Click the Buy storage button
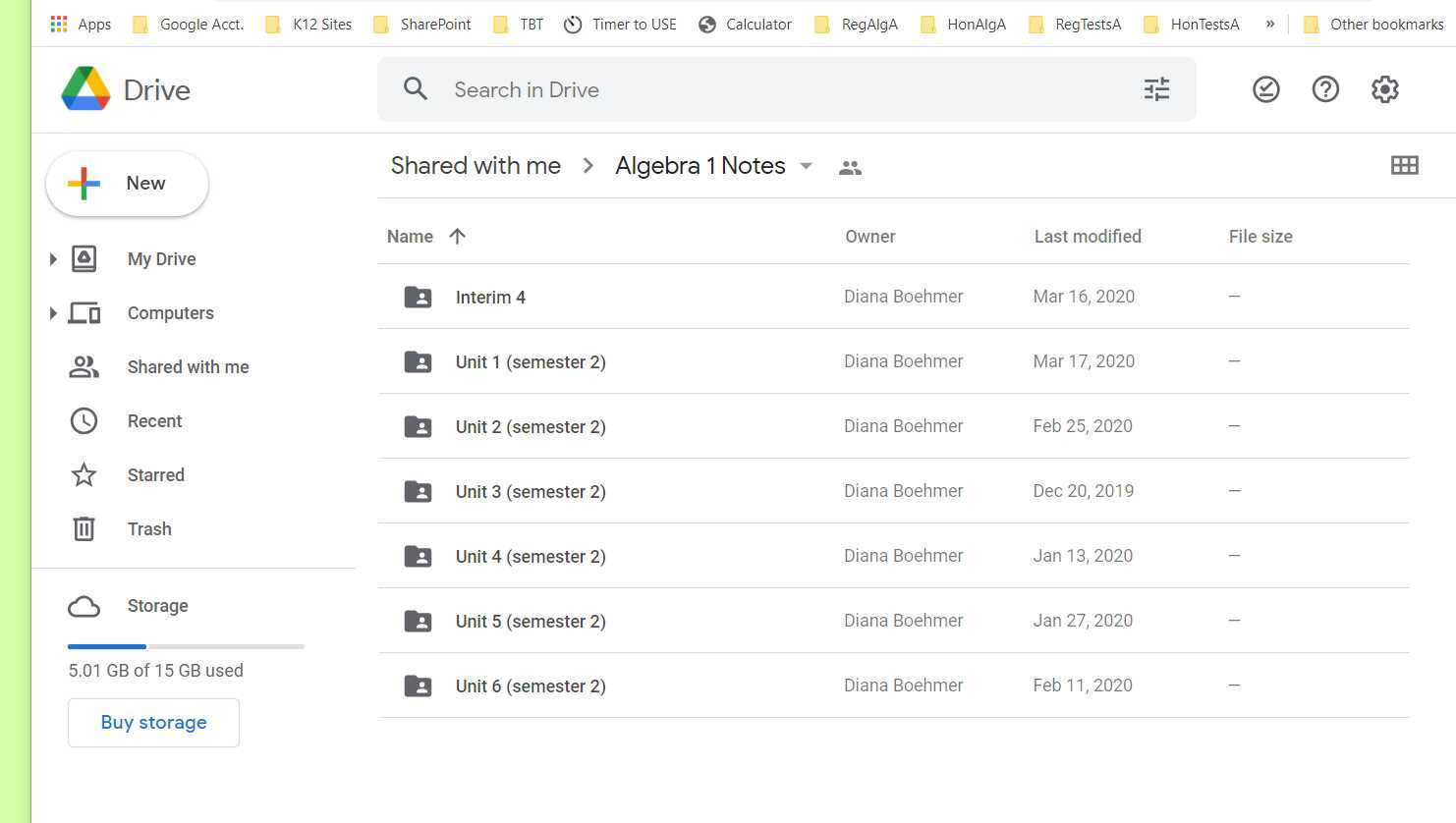The width and height of the screenshot is (1456, 823). pos(153,723)
